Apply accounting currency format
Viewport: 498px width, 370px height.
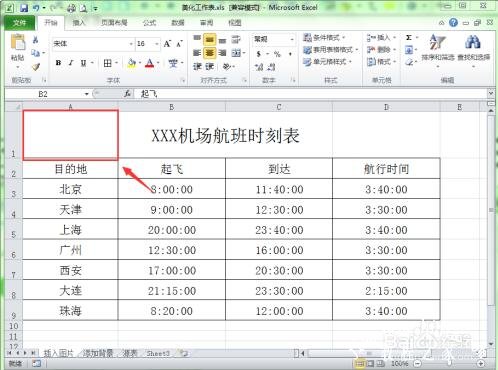point(259,54)
